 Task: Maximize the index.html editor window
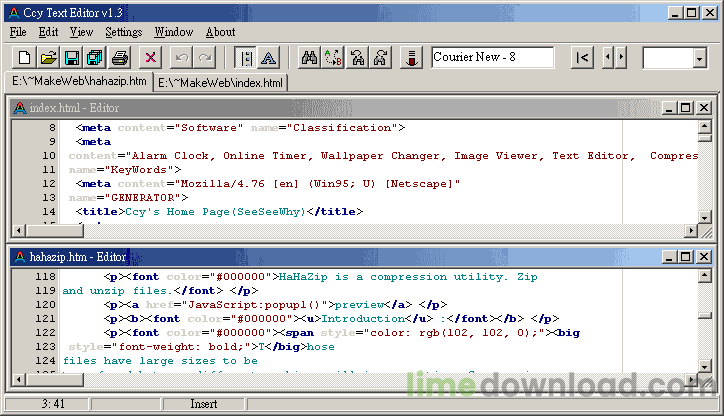click(686, 108)
